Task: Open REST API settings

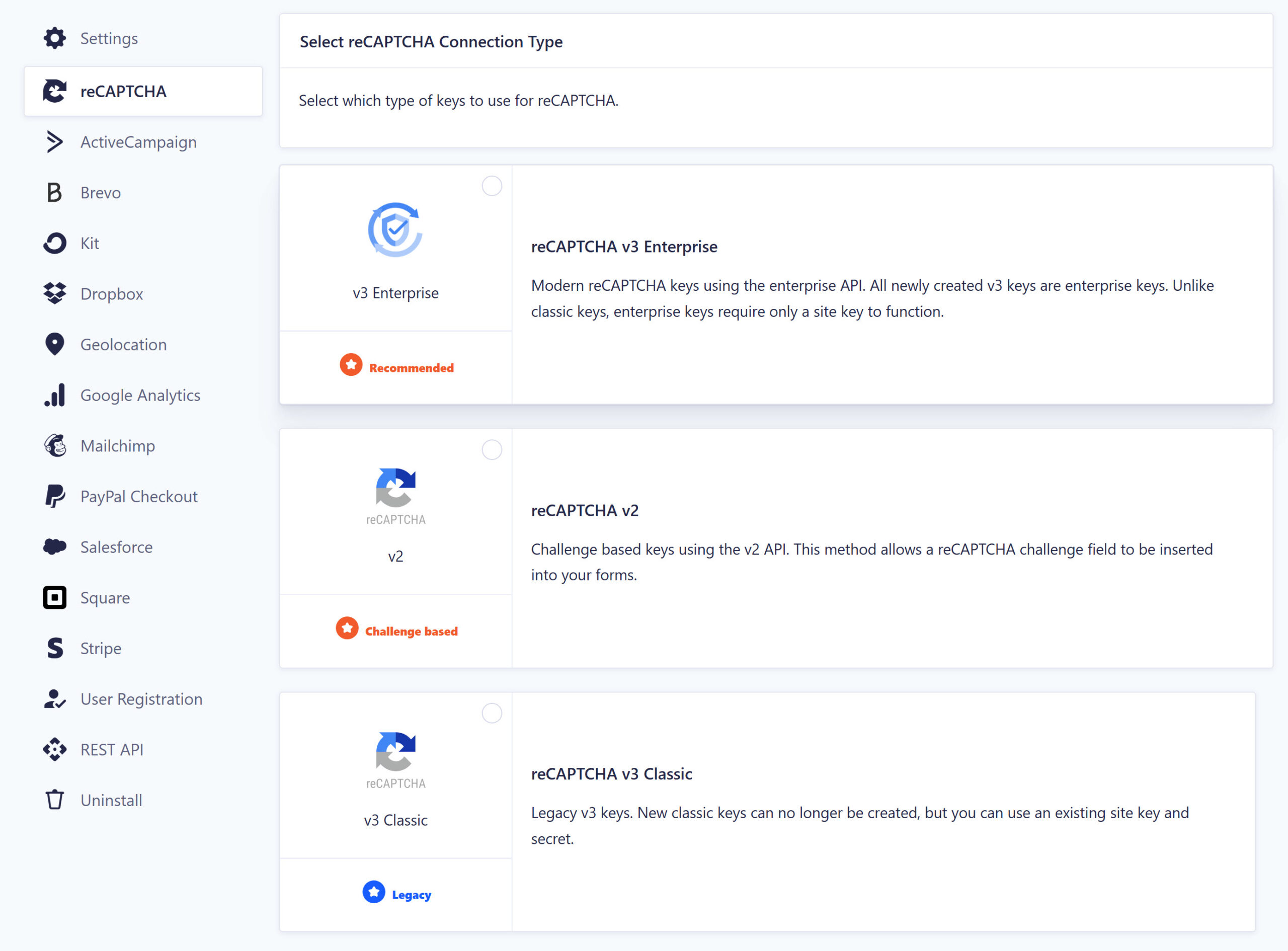Action: pos(143,750)
